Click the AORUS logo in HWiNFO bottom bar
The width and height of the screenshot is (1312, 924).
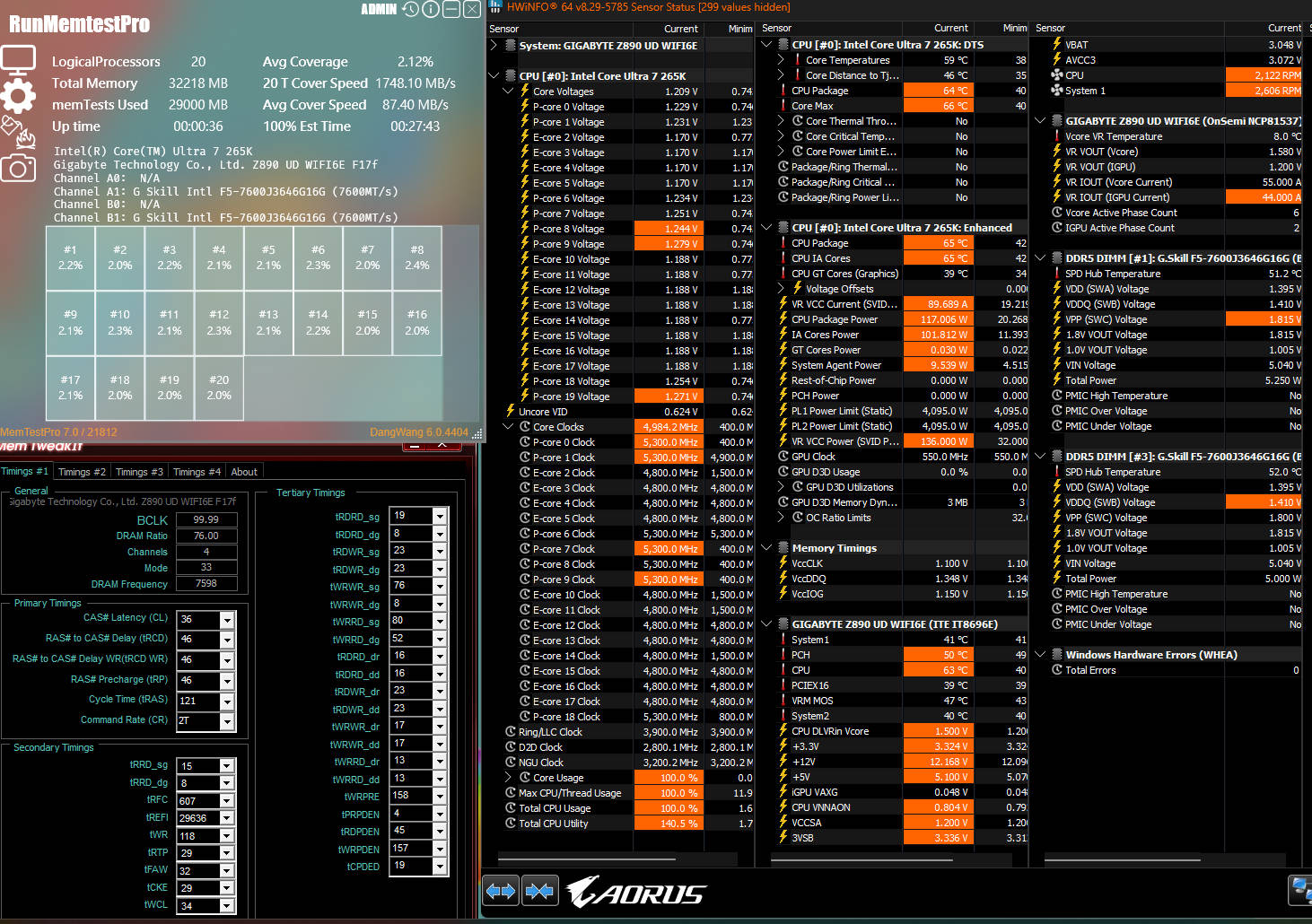(x=635, y=891)
